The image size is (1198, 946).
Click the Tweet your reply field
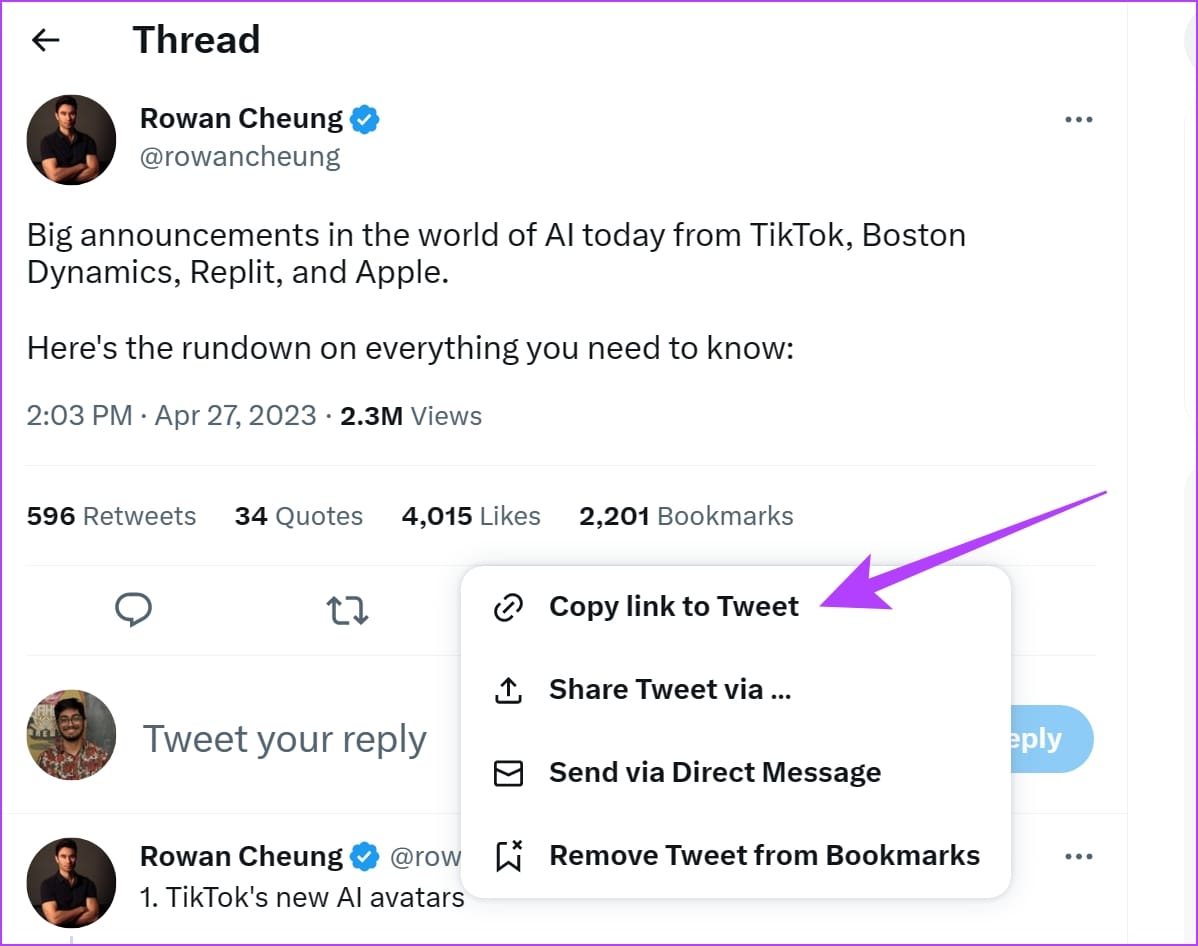tap(285, 740)
